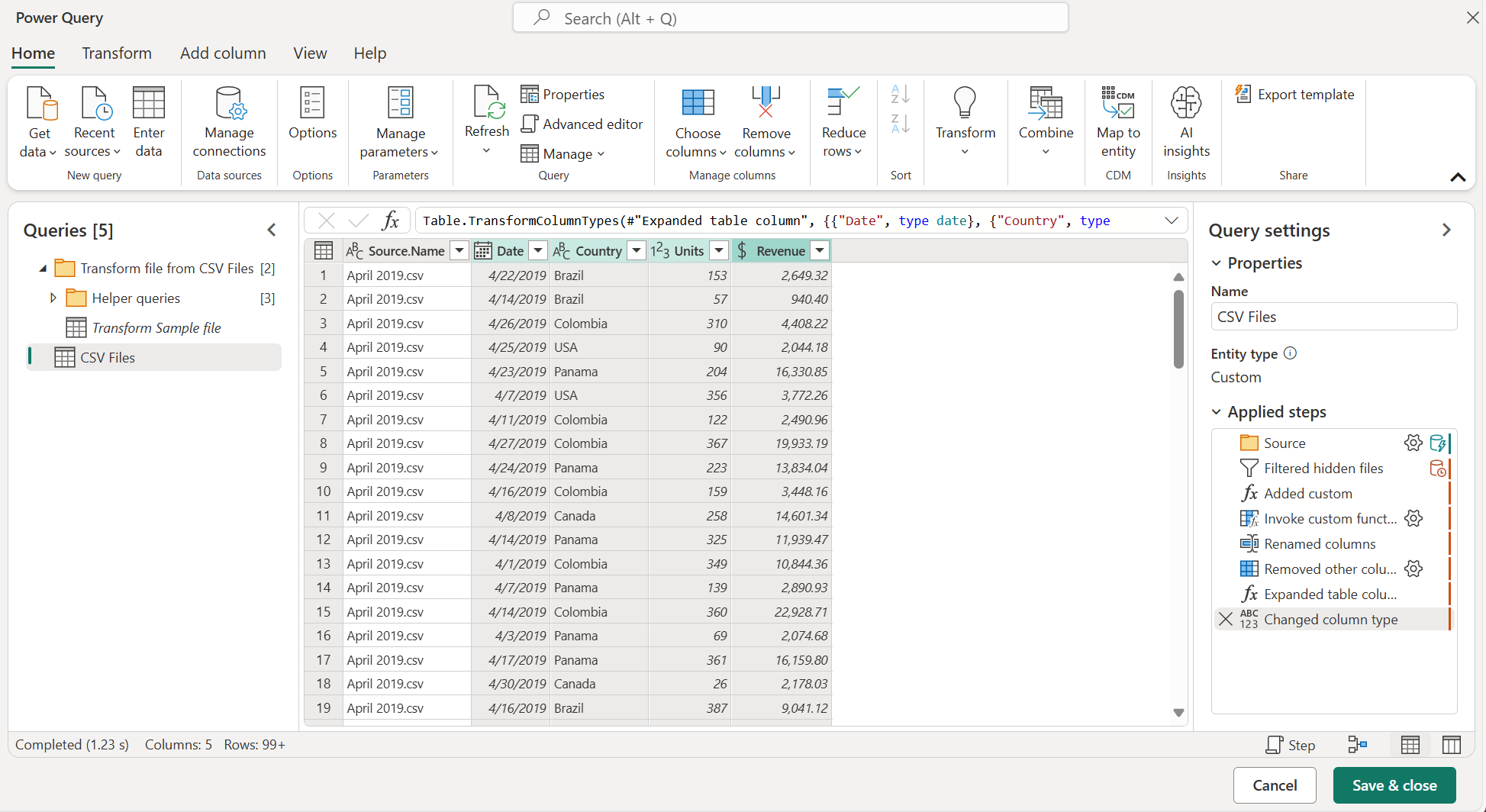1486x812 pixels.
Task: Toggle the Step query plan view
Action: point(1291,744)
